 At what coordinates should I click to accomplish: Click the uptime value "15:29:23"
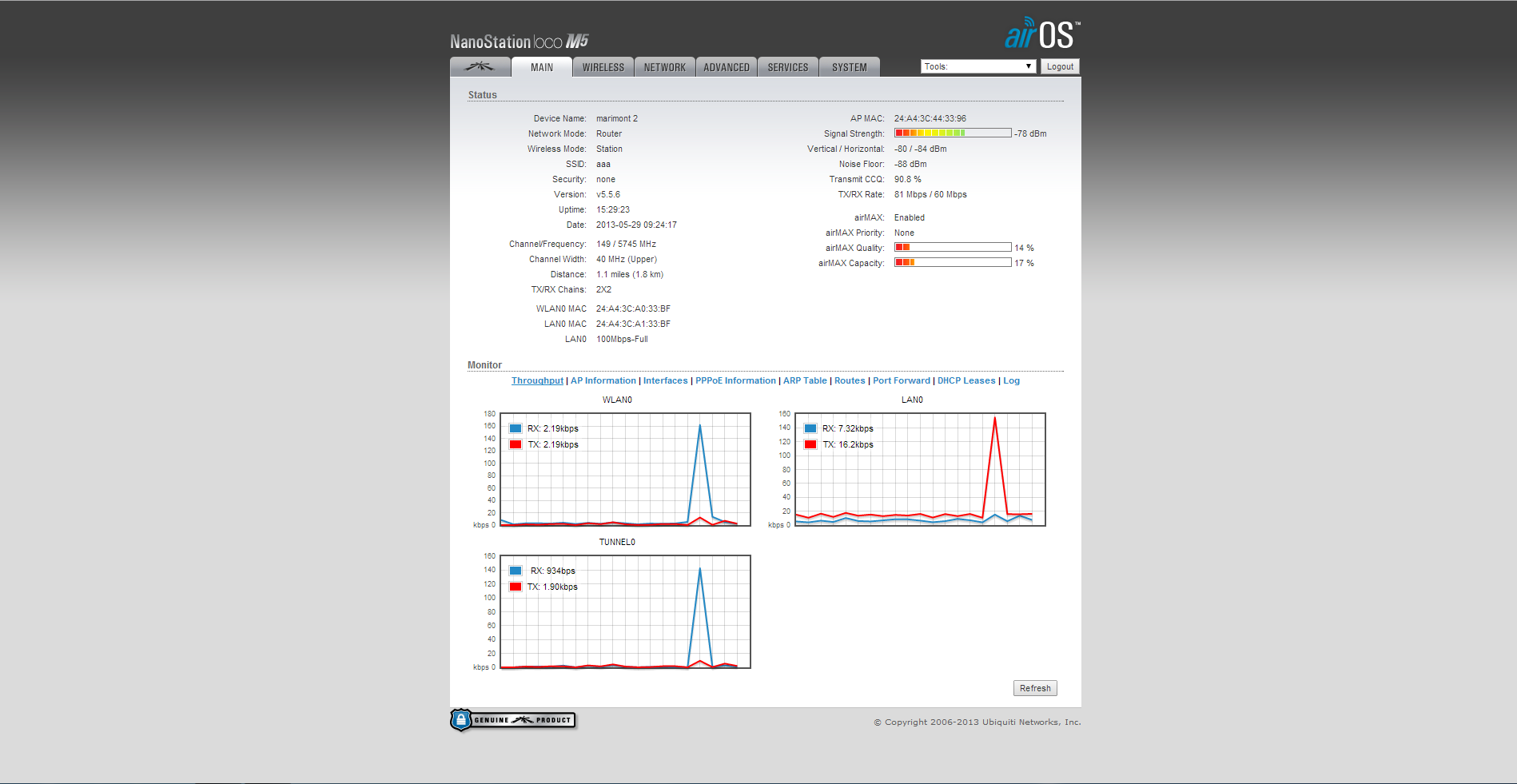tap(613, 209)
